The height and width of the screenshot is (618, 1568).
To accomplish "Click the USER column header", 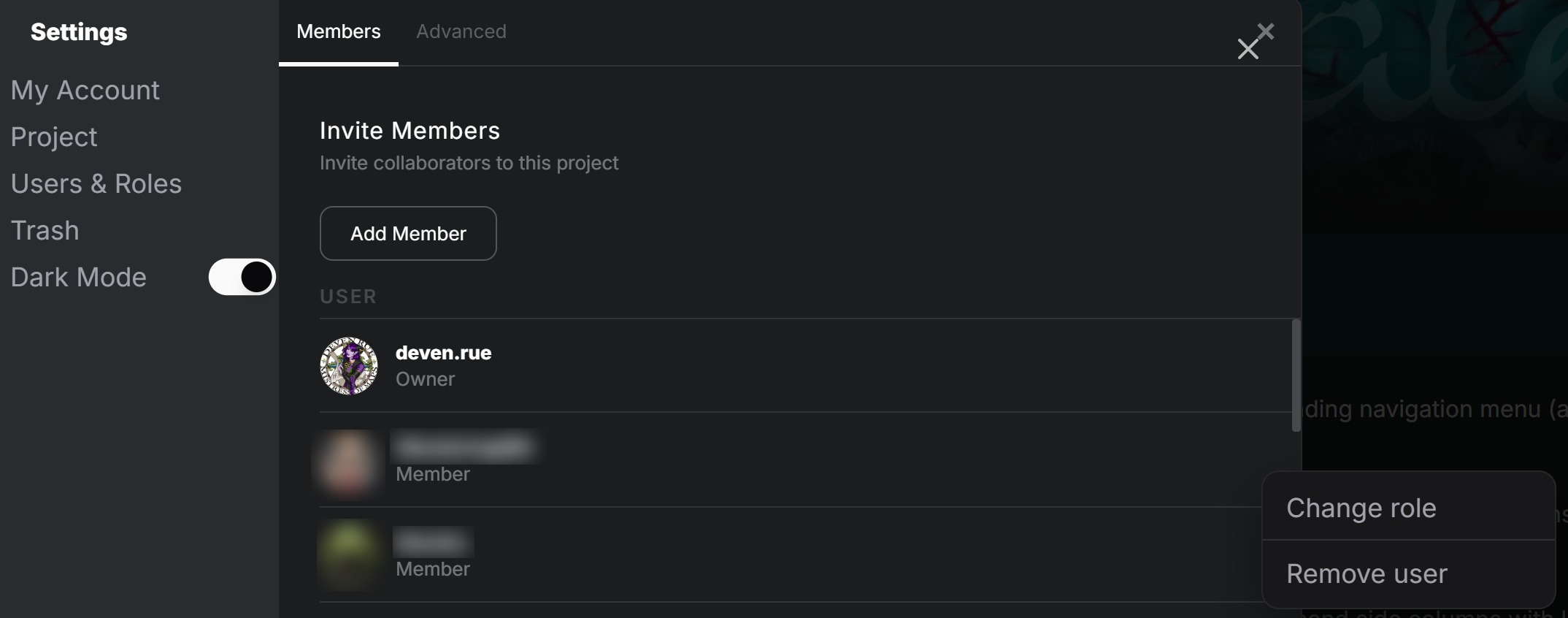I will click(x=347, y=297).
